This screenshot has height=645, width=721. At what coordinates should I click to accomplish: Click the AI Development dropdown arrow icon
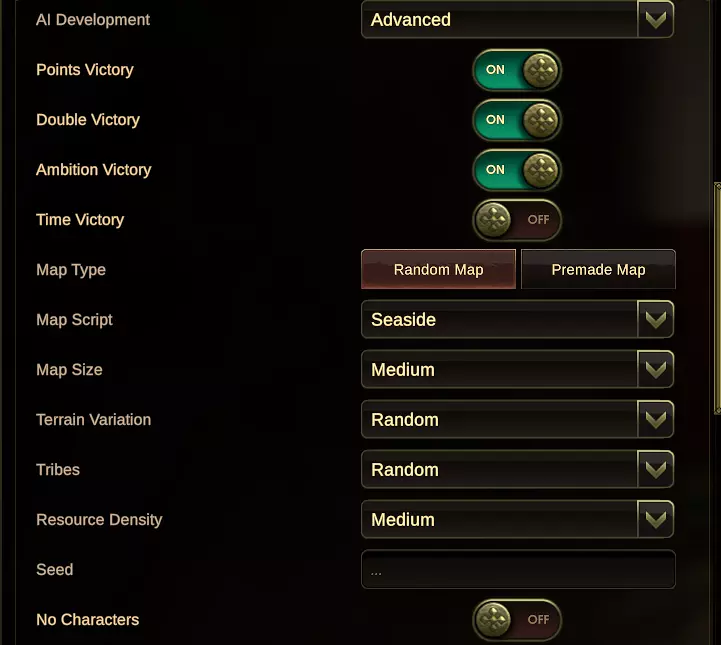click(x=656, y=20)
